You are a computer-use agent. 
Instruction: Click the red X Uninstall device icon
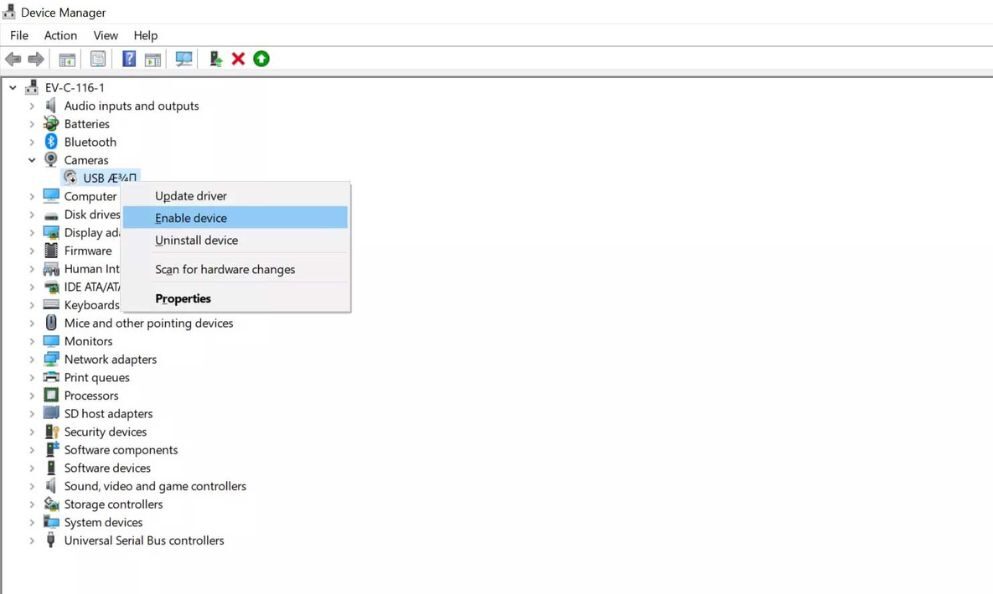pyautogui.click(x=238, y=59)
